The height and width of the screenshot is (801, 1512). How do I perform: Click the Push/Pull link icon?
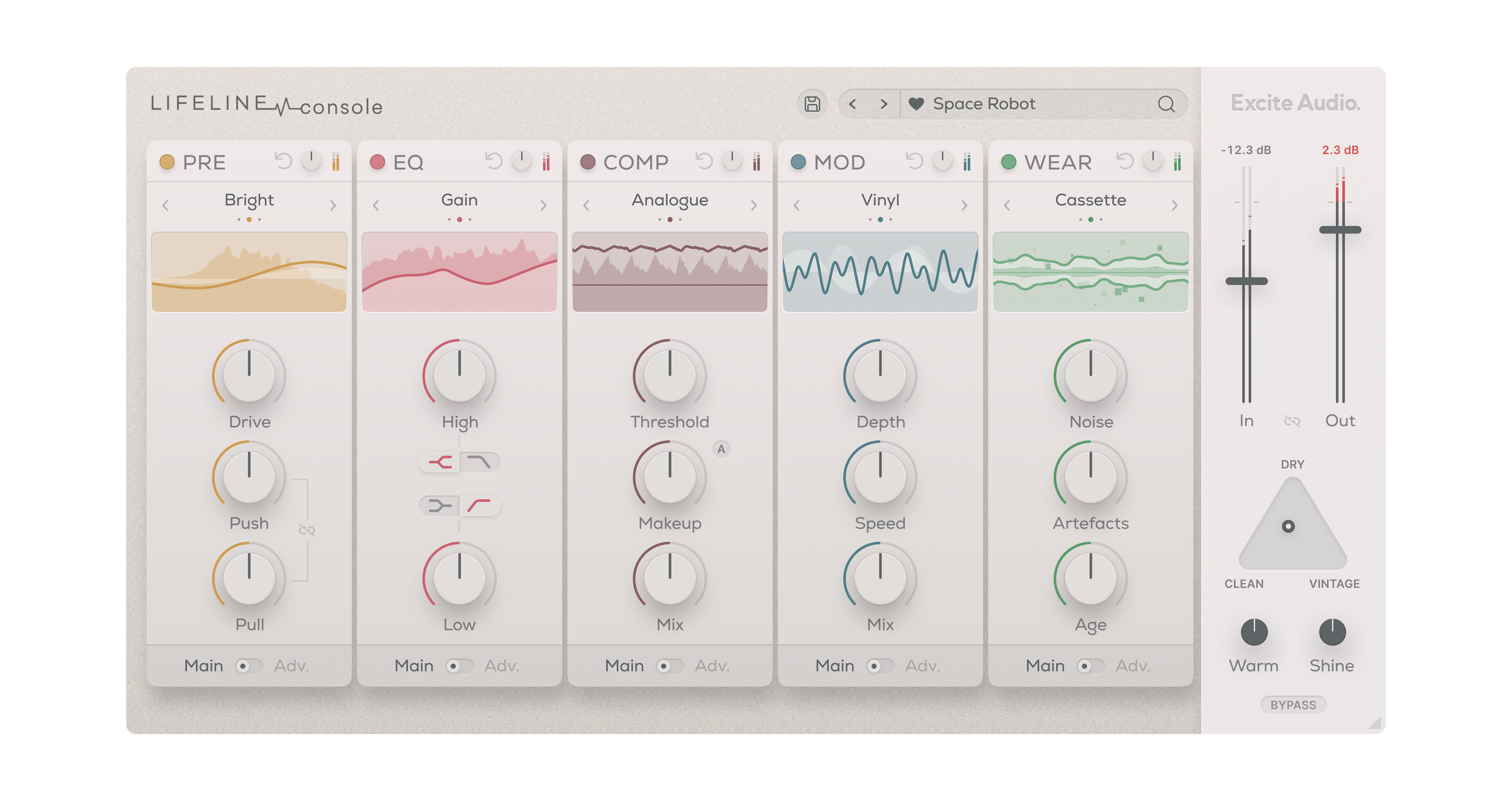[x=307, y=531]
